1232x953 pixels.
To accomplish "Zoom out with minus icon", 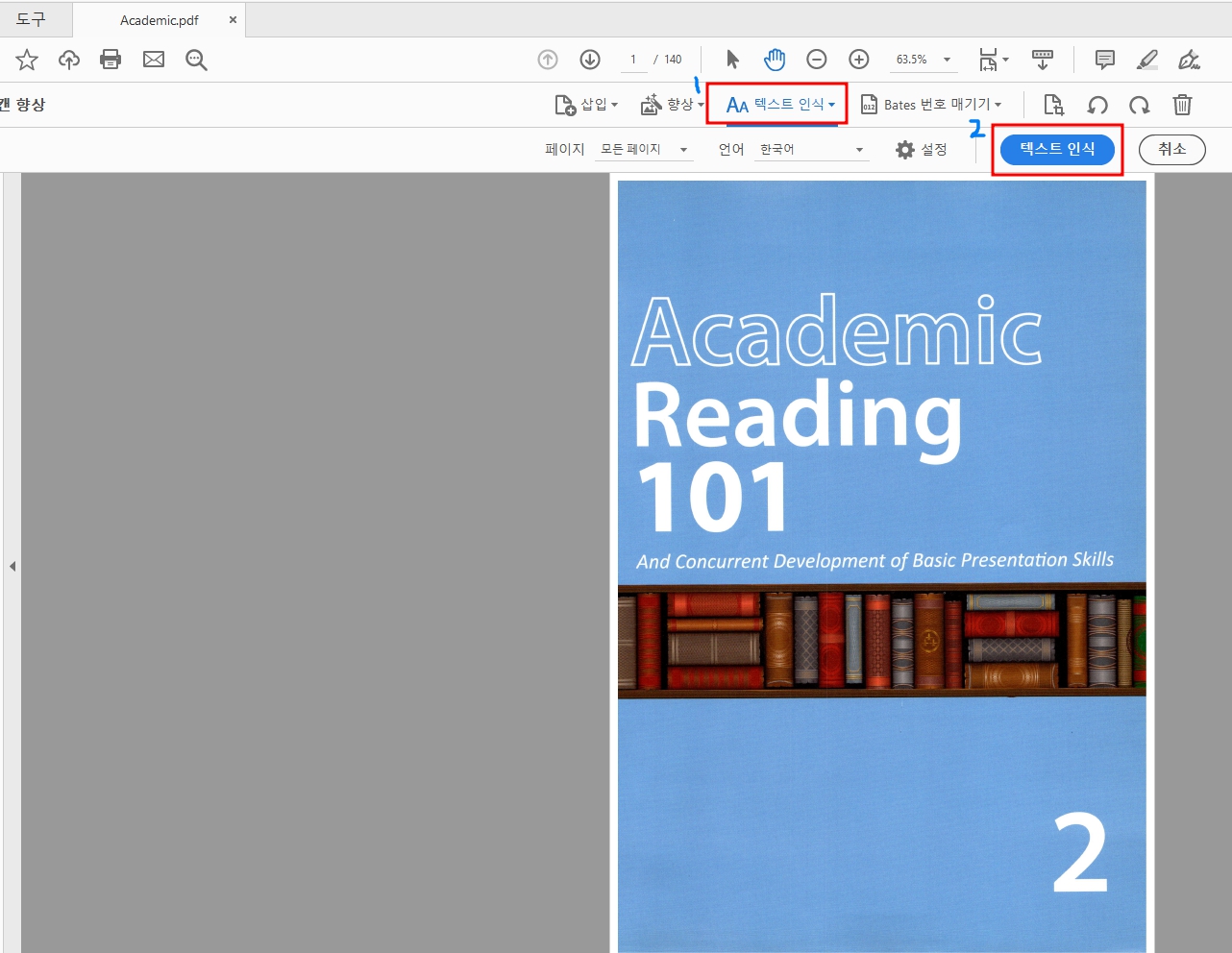I will click(x=817, y=60).
